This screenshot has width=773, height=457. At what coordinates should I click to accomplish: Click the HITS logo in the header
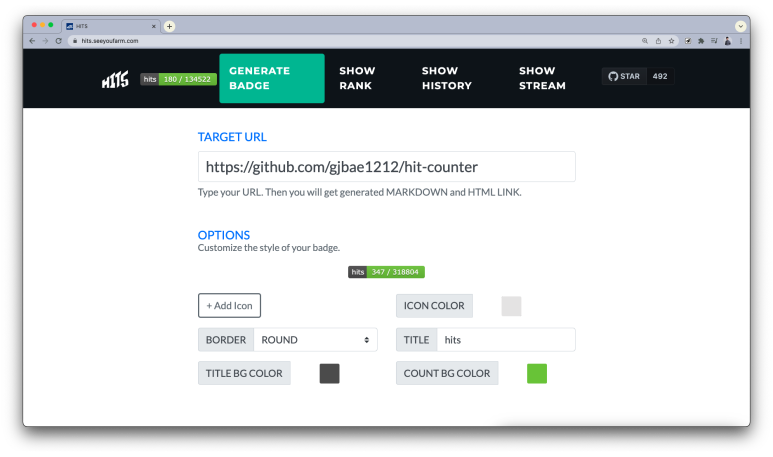tap(115, 79)
